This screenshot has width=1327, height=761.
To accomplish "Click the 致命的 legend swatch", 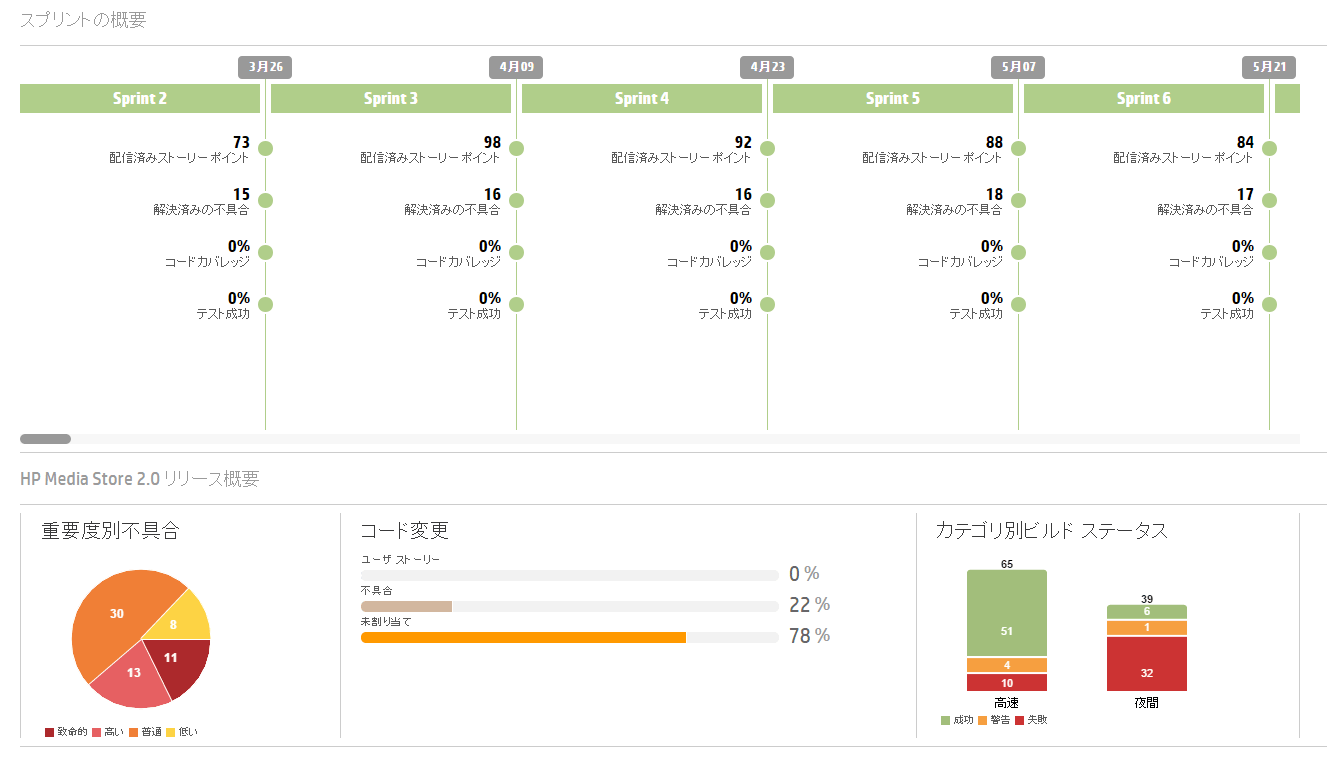I will point(50,732).
